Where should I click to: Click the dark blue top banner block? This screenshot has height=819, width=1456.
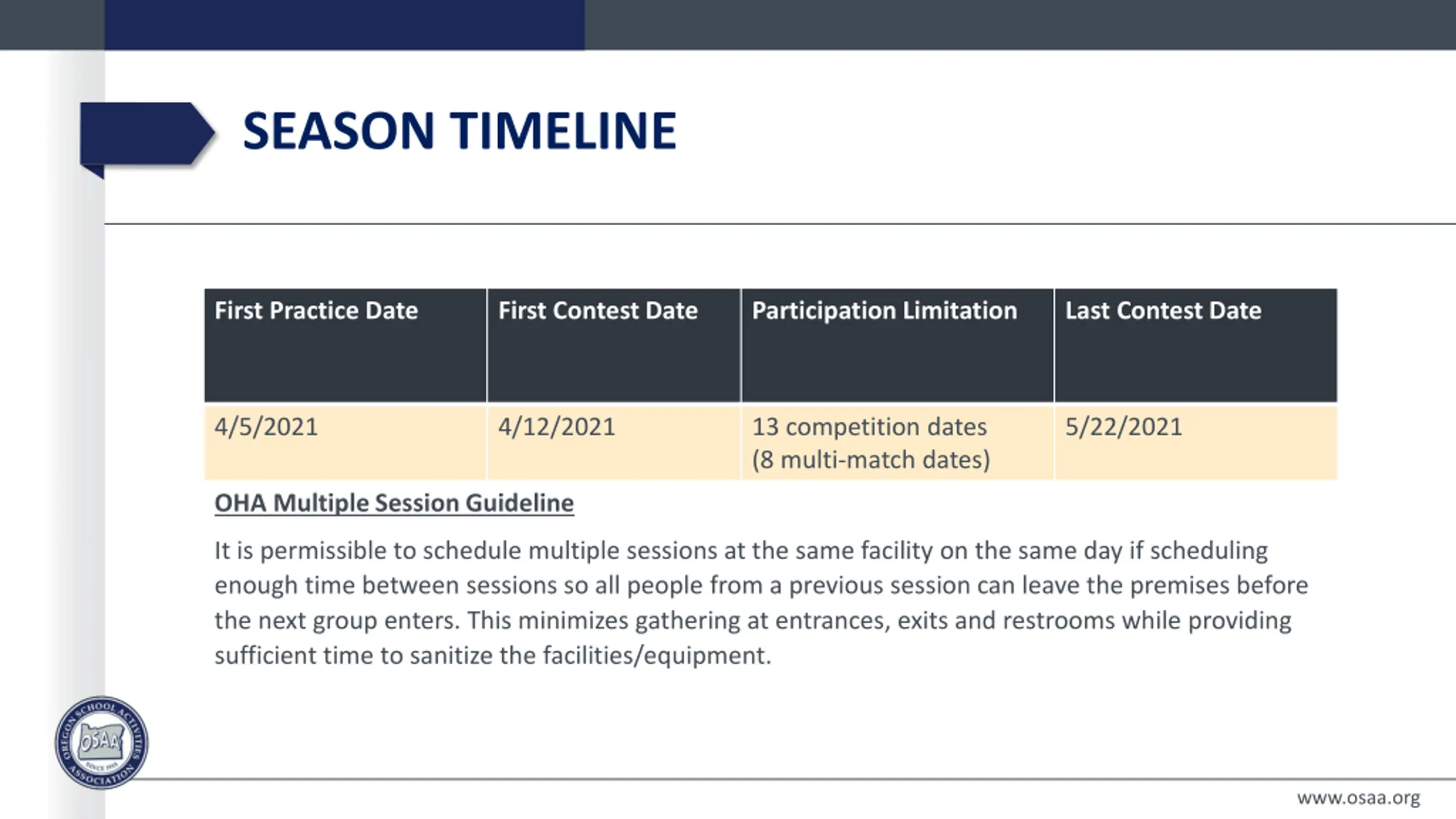pyautogui.click(x=344, y=25)
